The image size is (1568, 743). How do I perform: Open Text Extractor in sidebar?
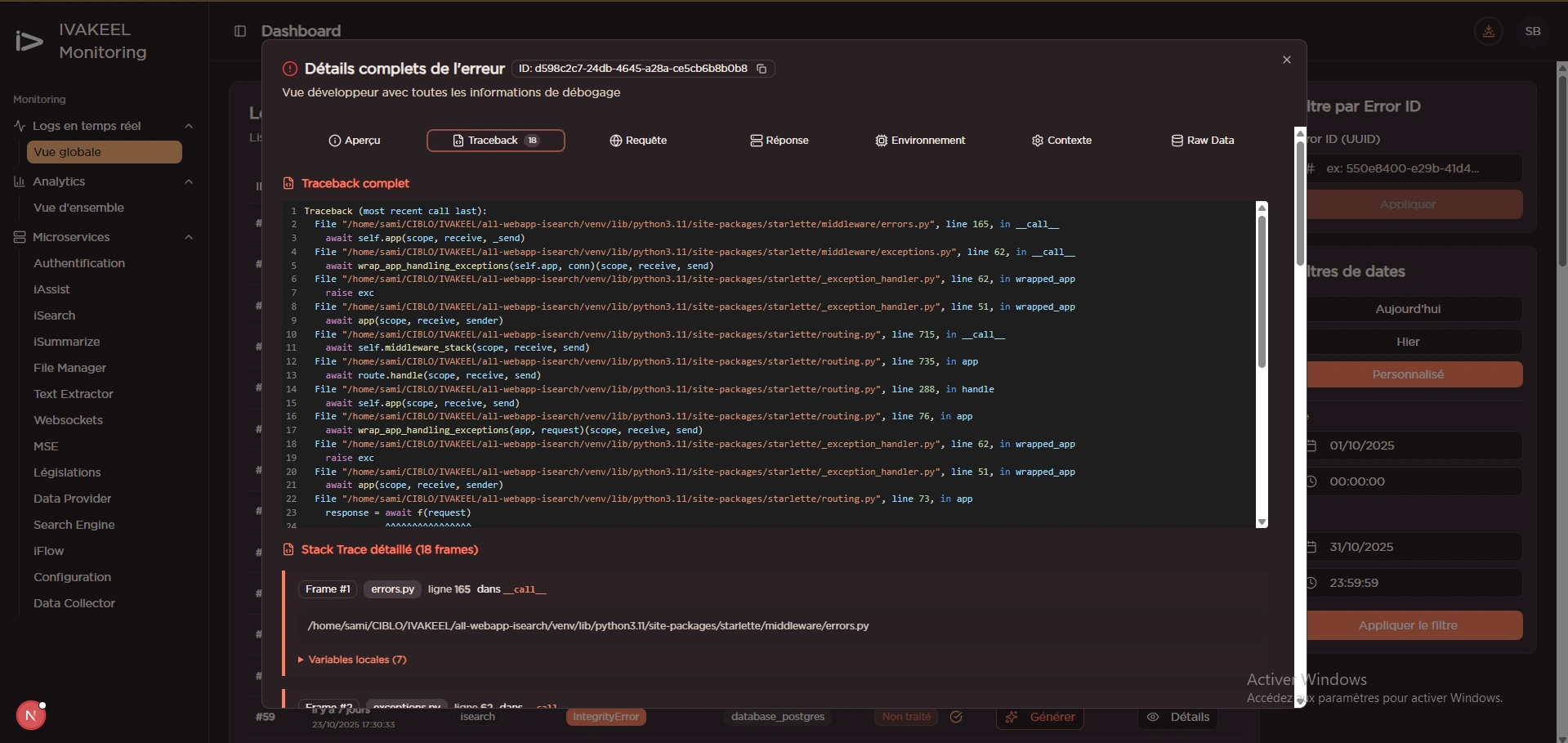tap(105, 394)
